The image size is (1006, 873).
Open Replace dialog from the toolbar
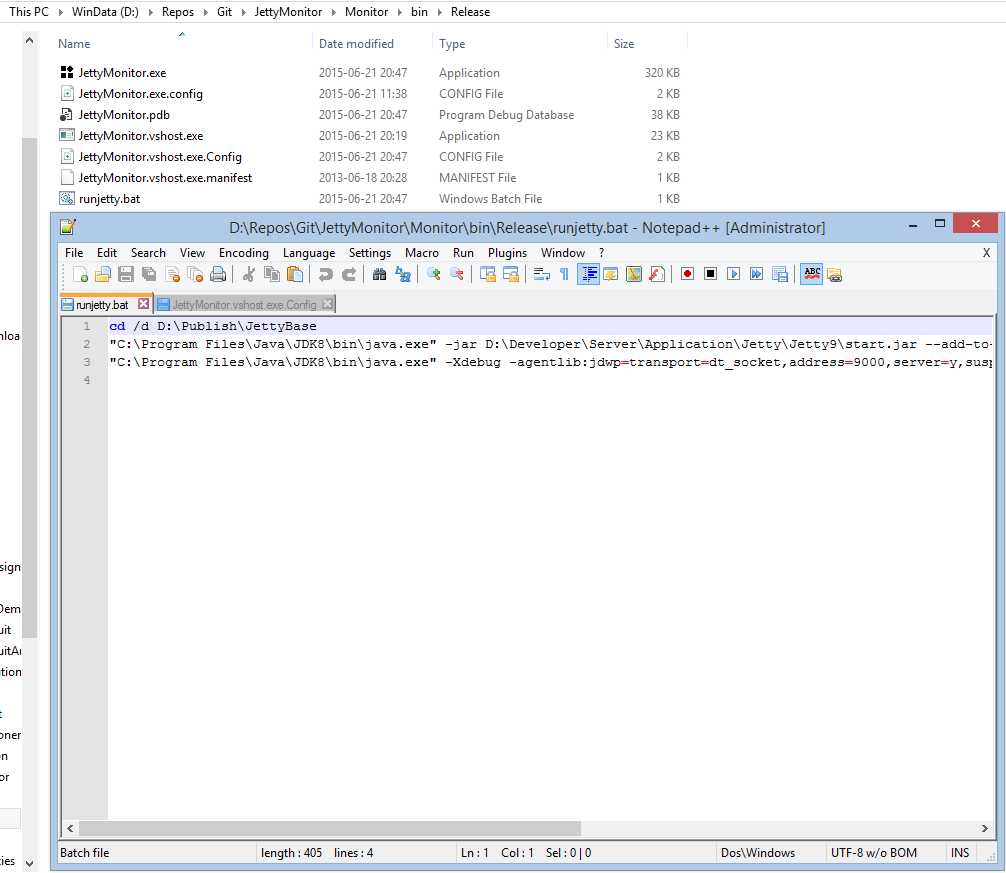(402, 275)
